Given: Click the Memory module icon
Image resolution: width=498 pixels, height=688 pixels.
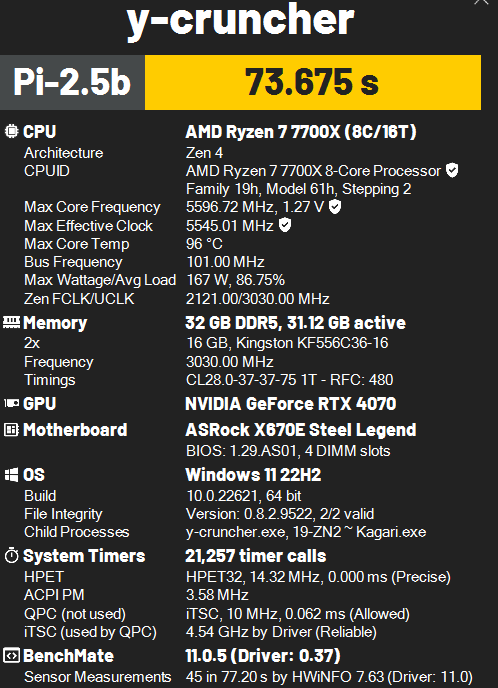Looking at the screenshot, I should (11, 322).
